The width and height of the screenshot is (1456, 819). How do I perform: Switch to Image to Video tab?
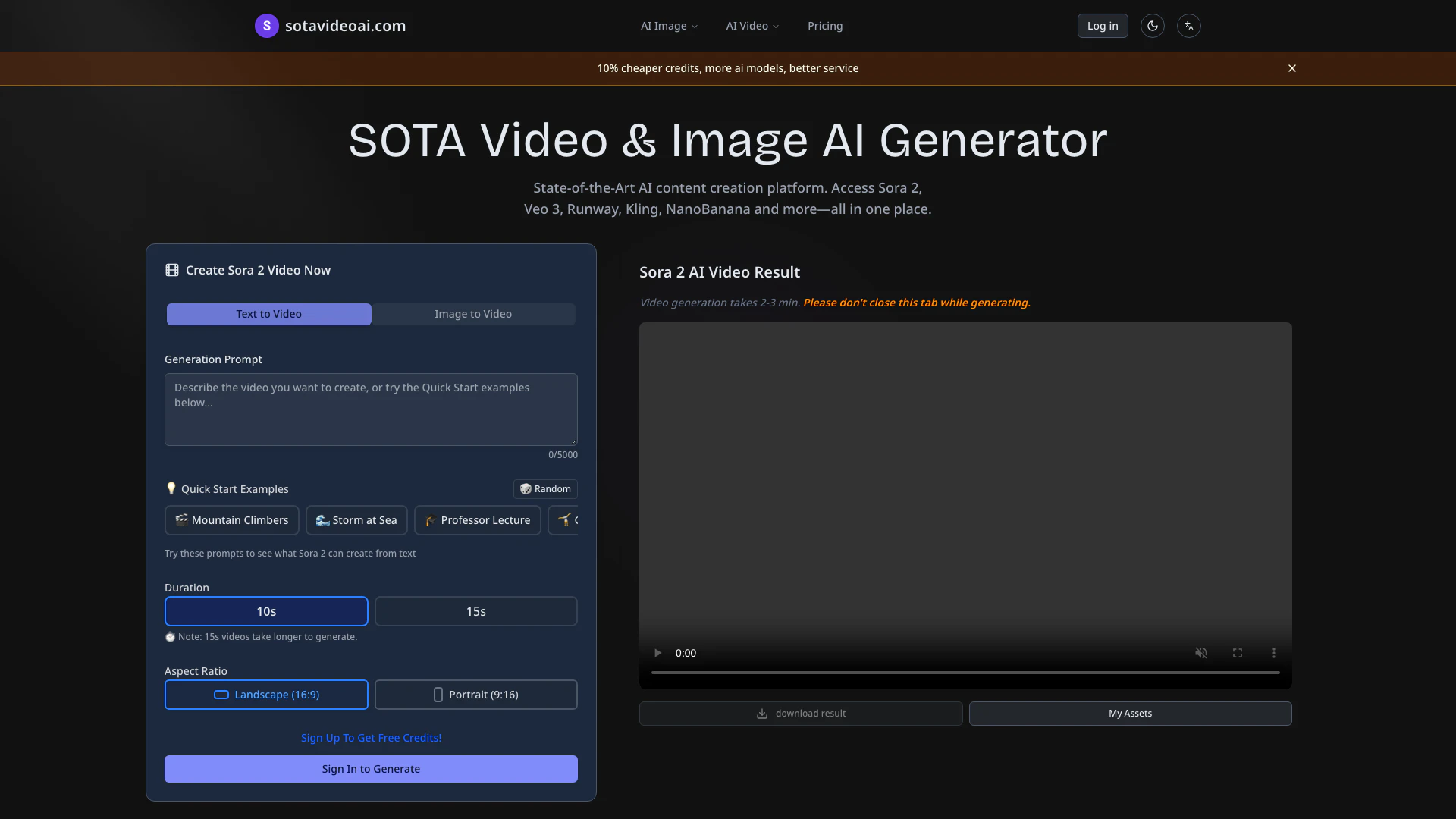click(472, 314)
